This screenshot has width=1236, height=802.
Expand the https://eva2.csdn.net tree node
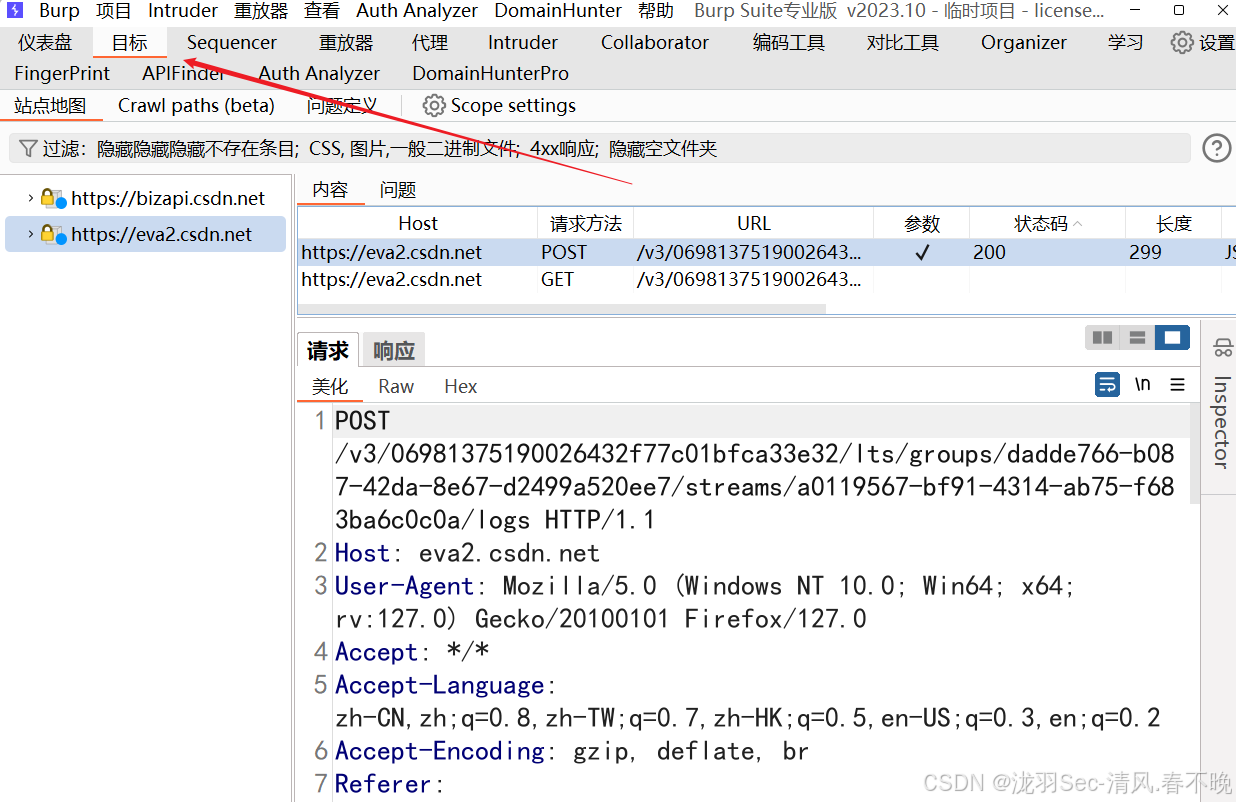(x=31, y=234)
